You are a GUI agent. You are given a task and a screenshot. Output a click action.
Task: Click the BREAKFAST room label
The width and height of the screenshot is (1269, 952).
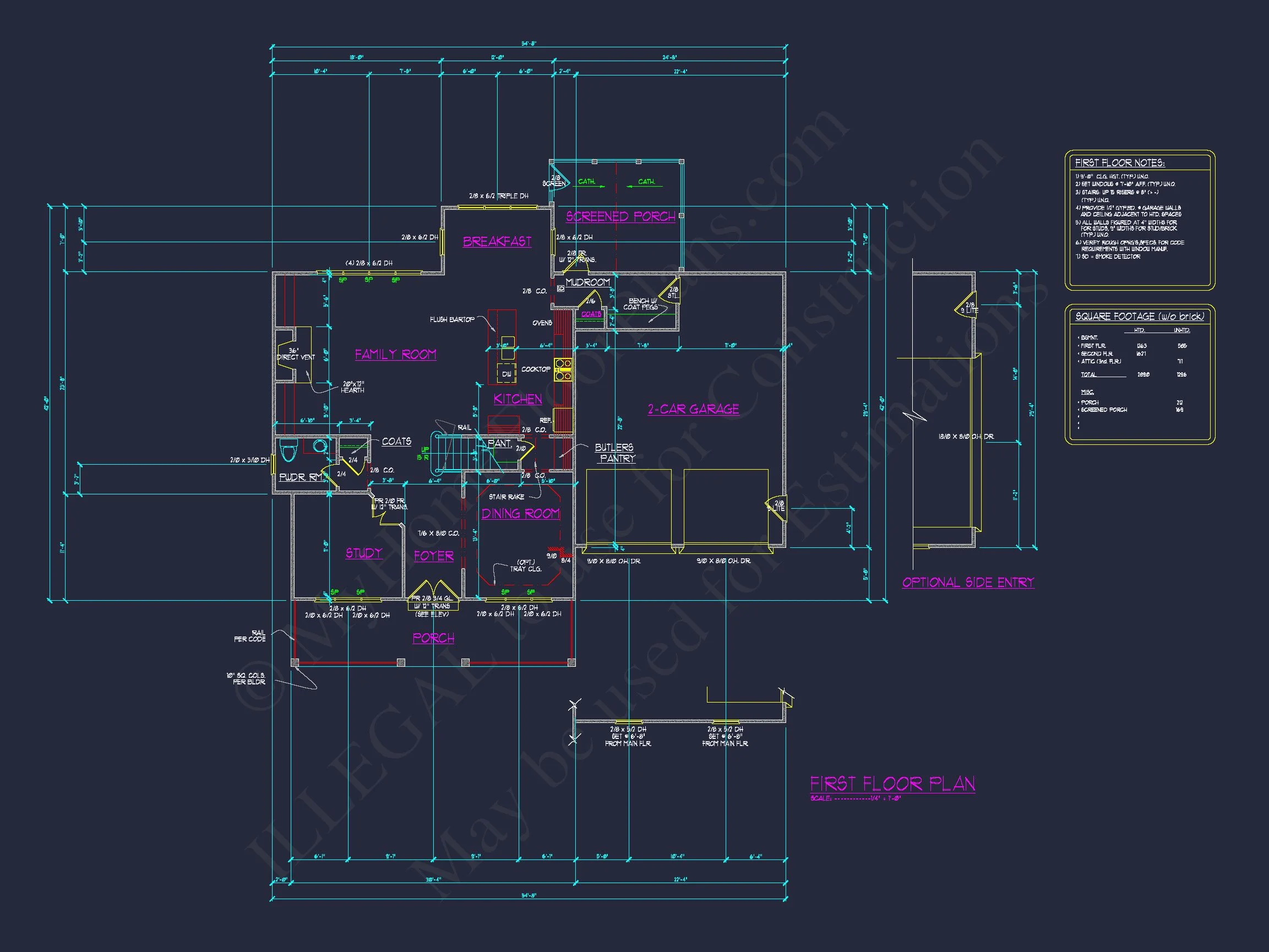(497, 241)
